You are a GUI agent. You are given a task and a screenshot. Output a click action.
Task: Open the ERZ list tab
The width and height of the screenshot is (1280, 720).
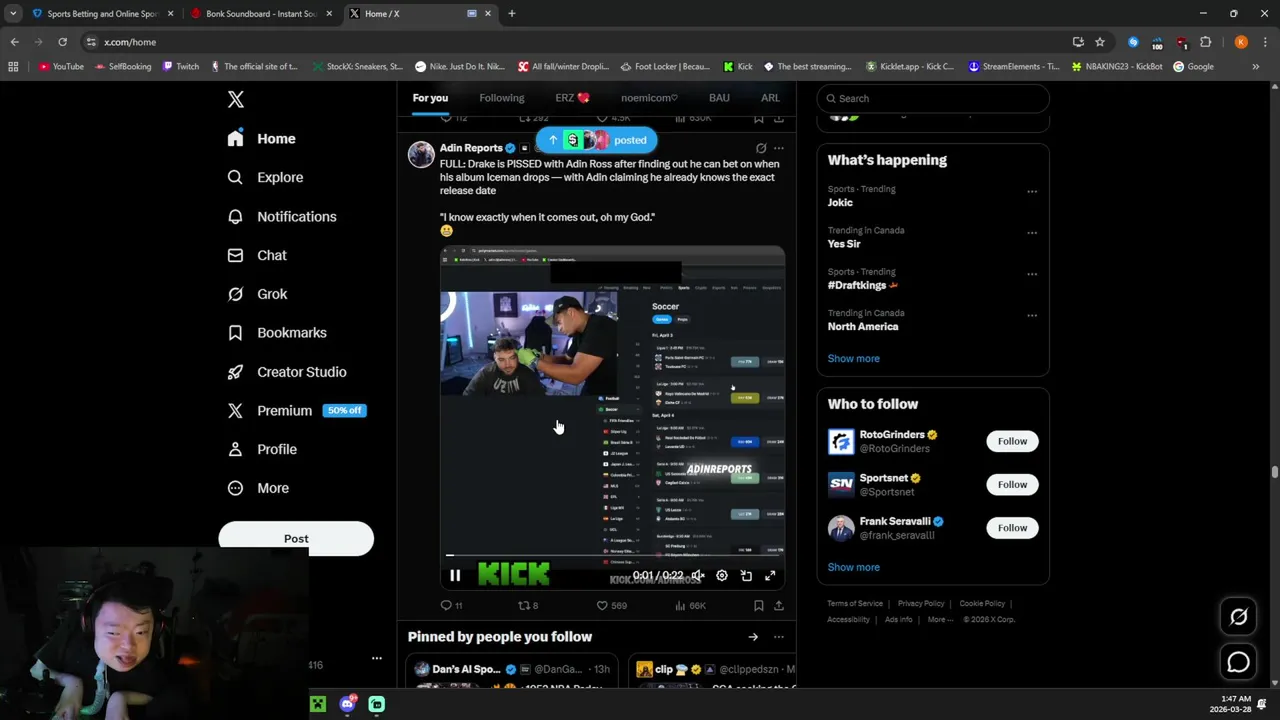click(x=573, y=98)
